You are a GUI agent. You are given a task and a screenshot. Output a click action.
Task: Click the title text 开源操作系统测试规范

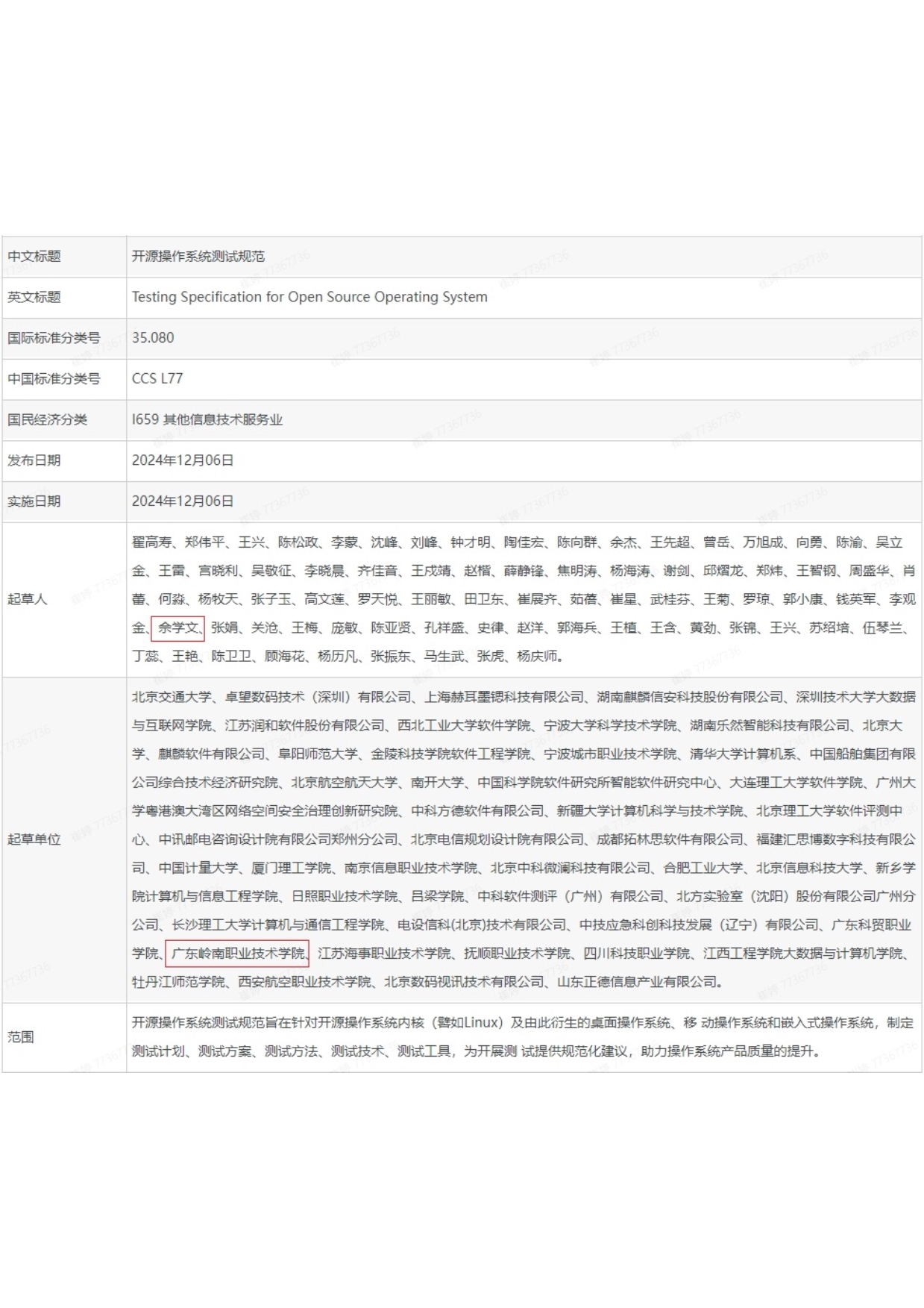[x=198, y=257]
